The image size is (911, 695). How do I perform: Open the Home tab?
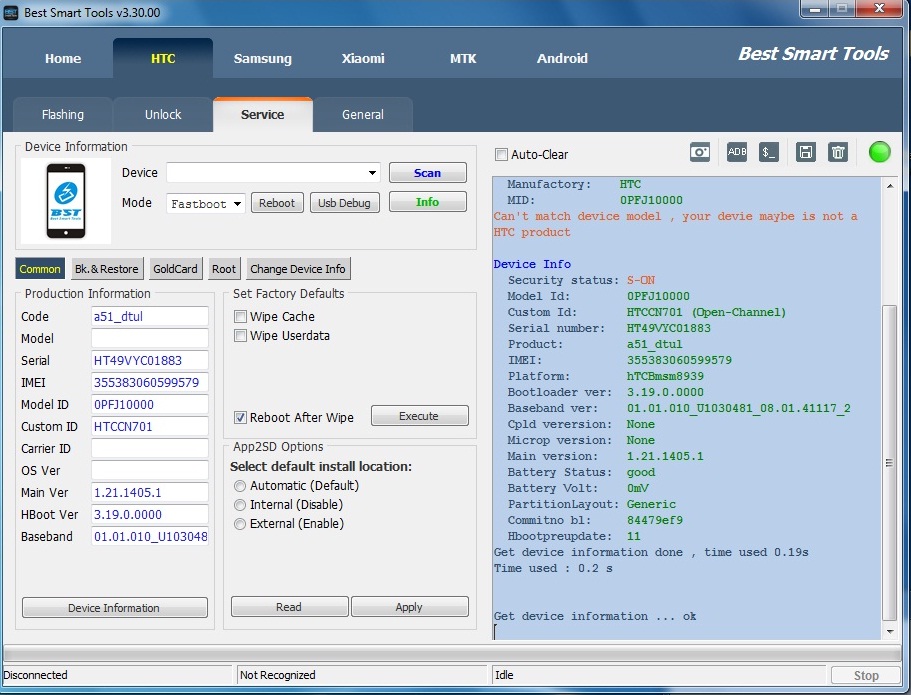pyautogui.click(x=63, y=59)
